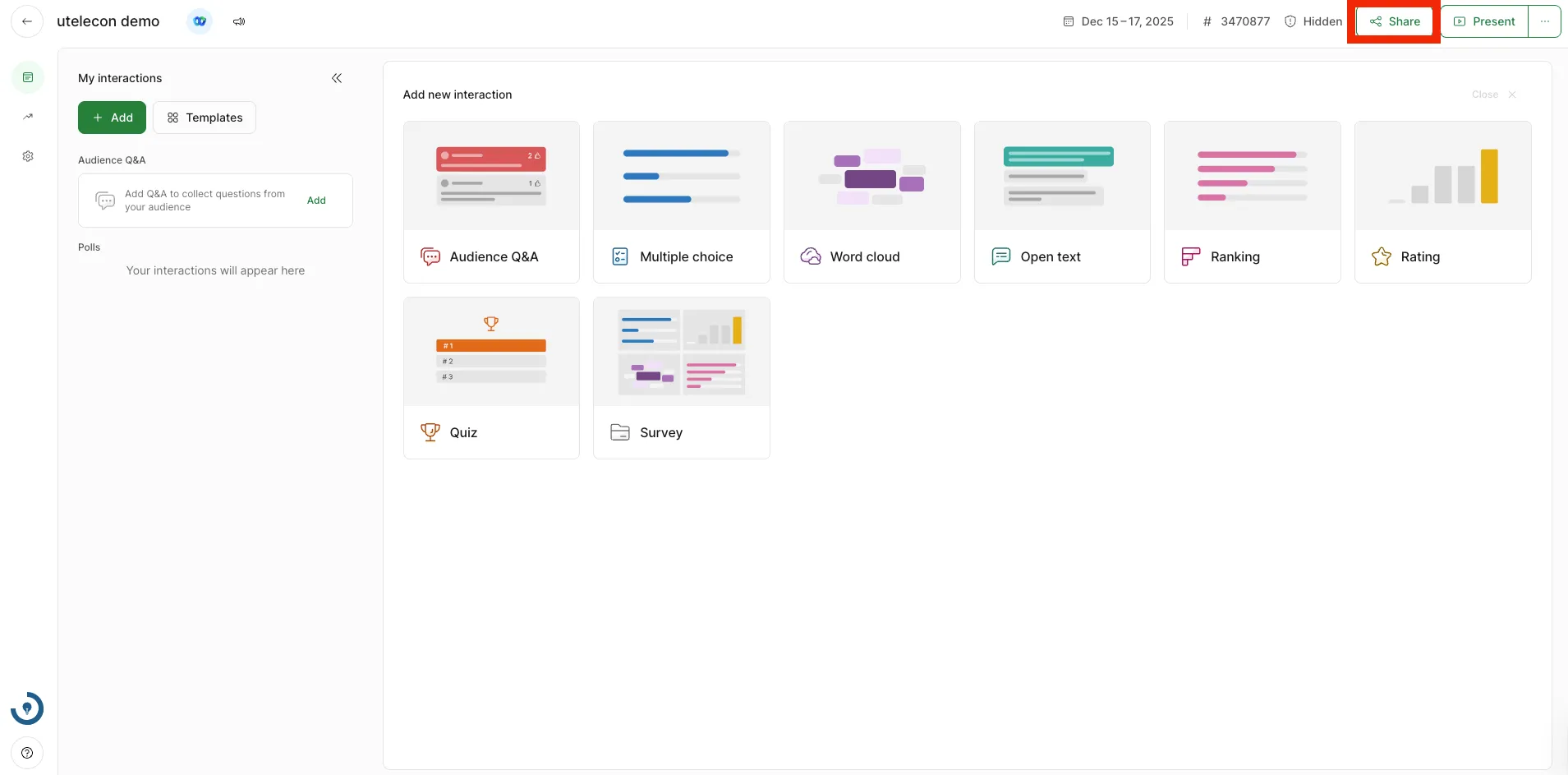Click the back arrow button
Image resolution: width=1568 pixels, height=775 pixels.
[27, 21]
